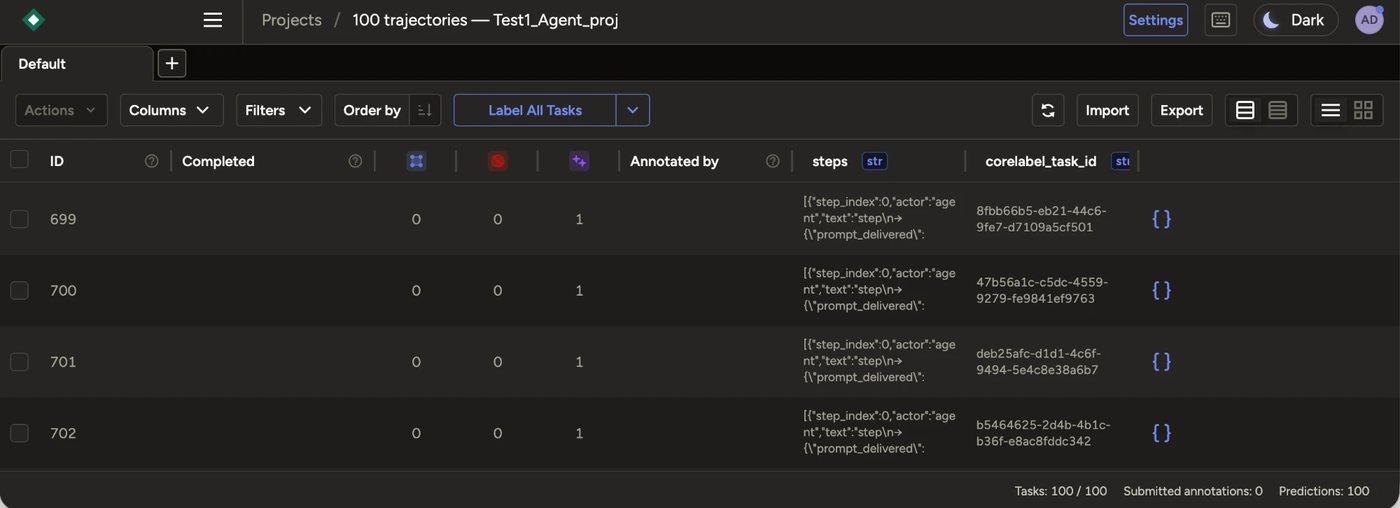The height and width of the screenshot is (508, 1400).
Task: Click total predictions column icon
Action: coord(579,161)
